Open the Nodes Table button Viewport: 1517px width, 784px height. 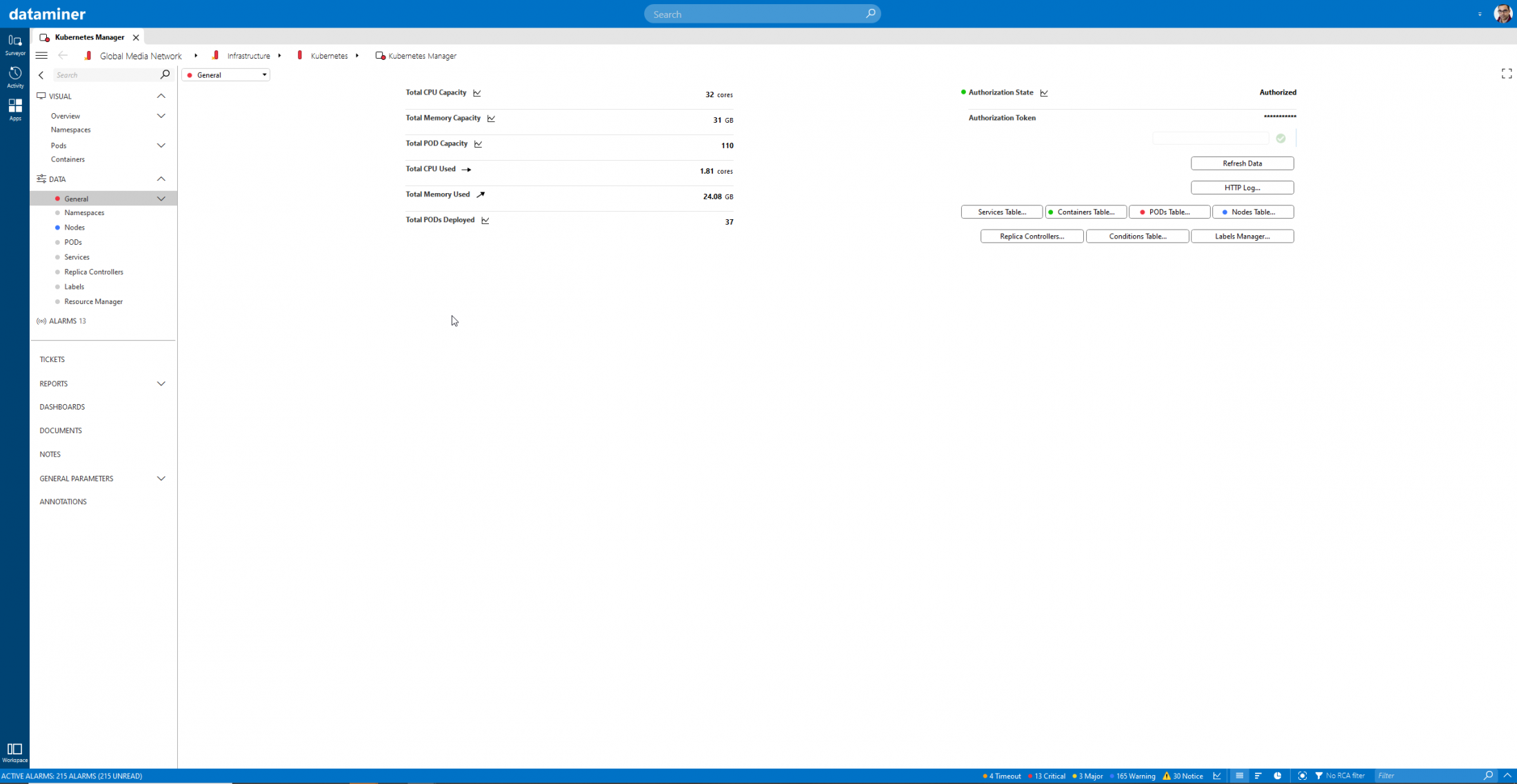[1253, 212]
